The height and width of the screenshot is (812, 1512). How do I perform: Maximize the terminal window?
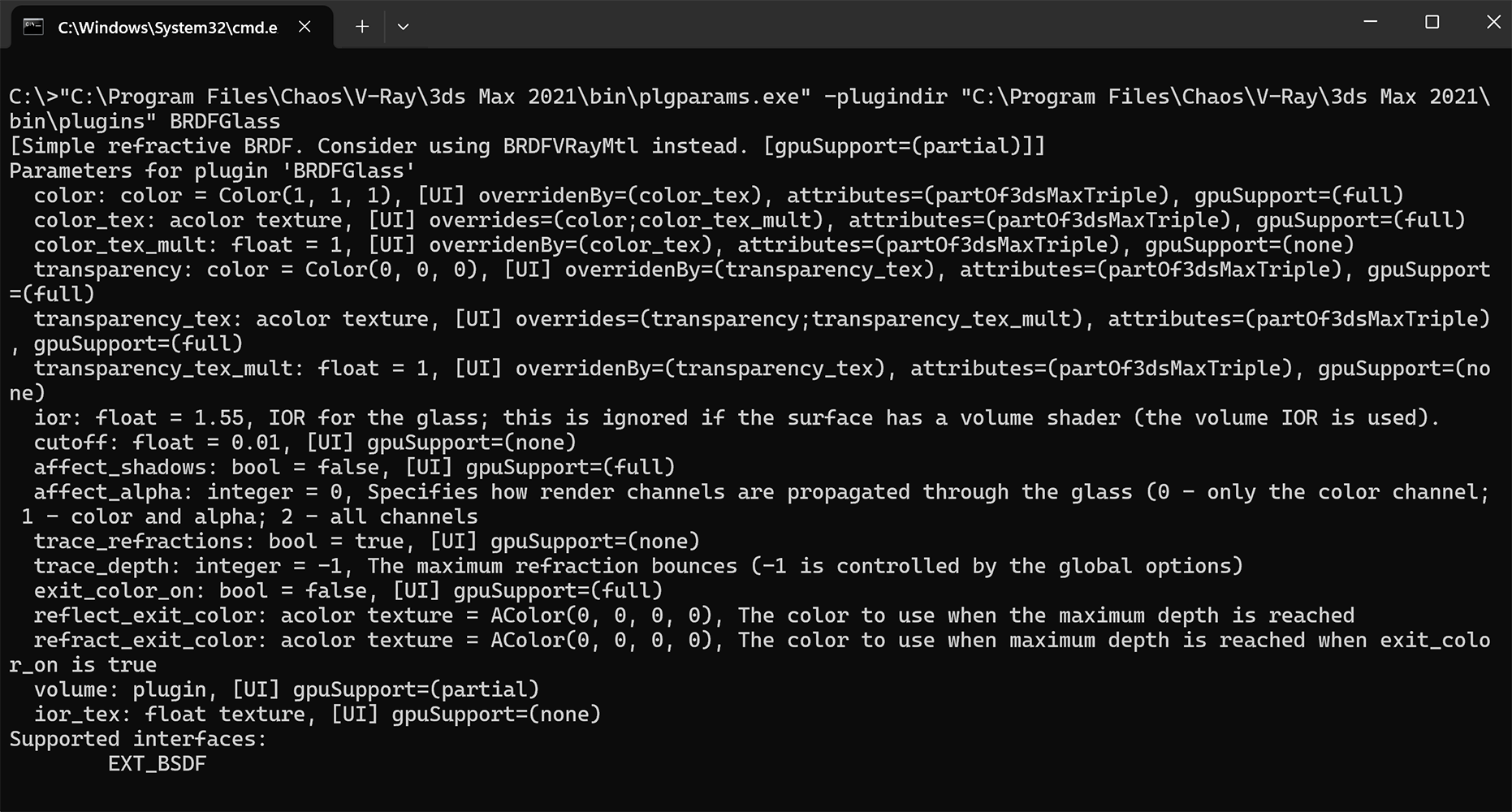coord(1432,22)
